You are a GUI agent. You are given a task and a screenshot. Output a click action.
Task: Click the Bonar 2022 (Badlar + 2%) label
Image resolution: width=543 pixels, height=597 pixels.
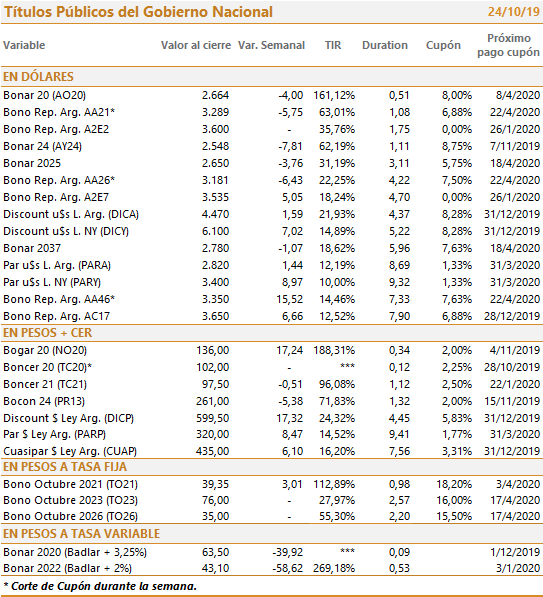coord(67,568)
